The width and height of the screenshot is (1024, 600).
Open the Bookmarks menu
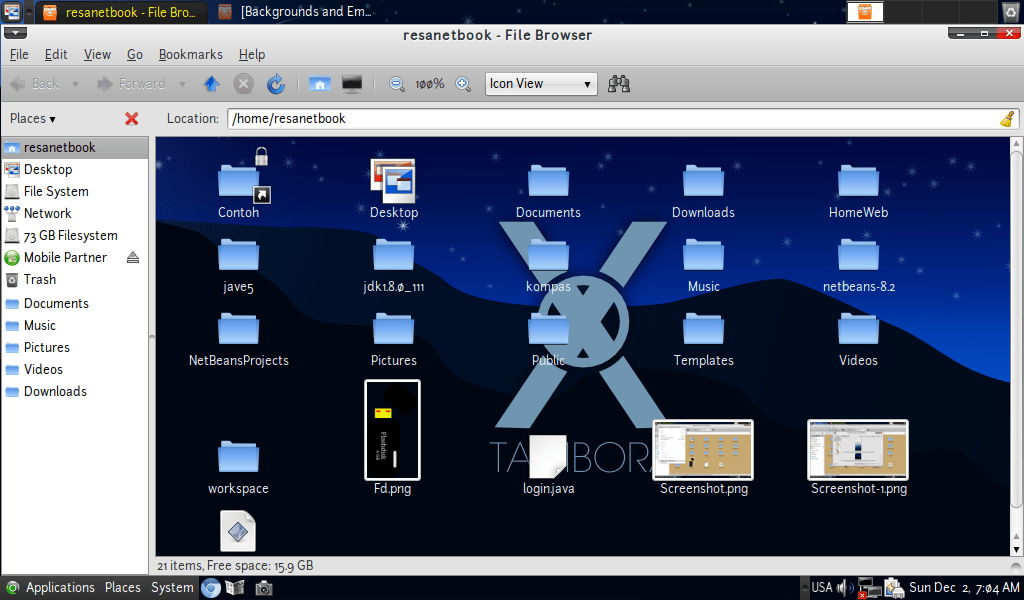(x=190, y=54)
